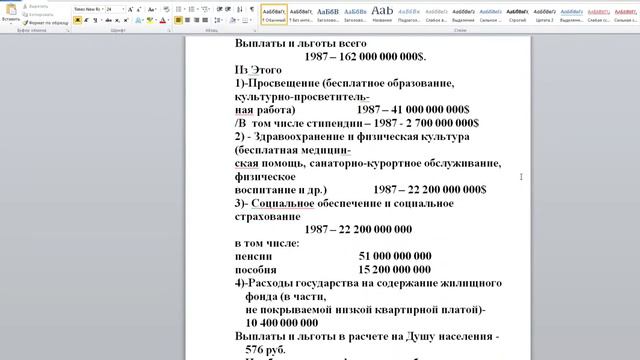640x360 pixels.
Task: Apply the second Заголовок heading style
Action: [x=355, y=14]
